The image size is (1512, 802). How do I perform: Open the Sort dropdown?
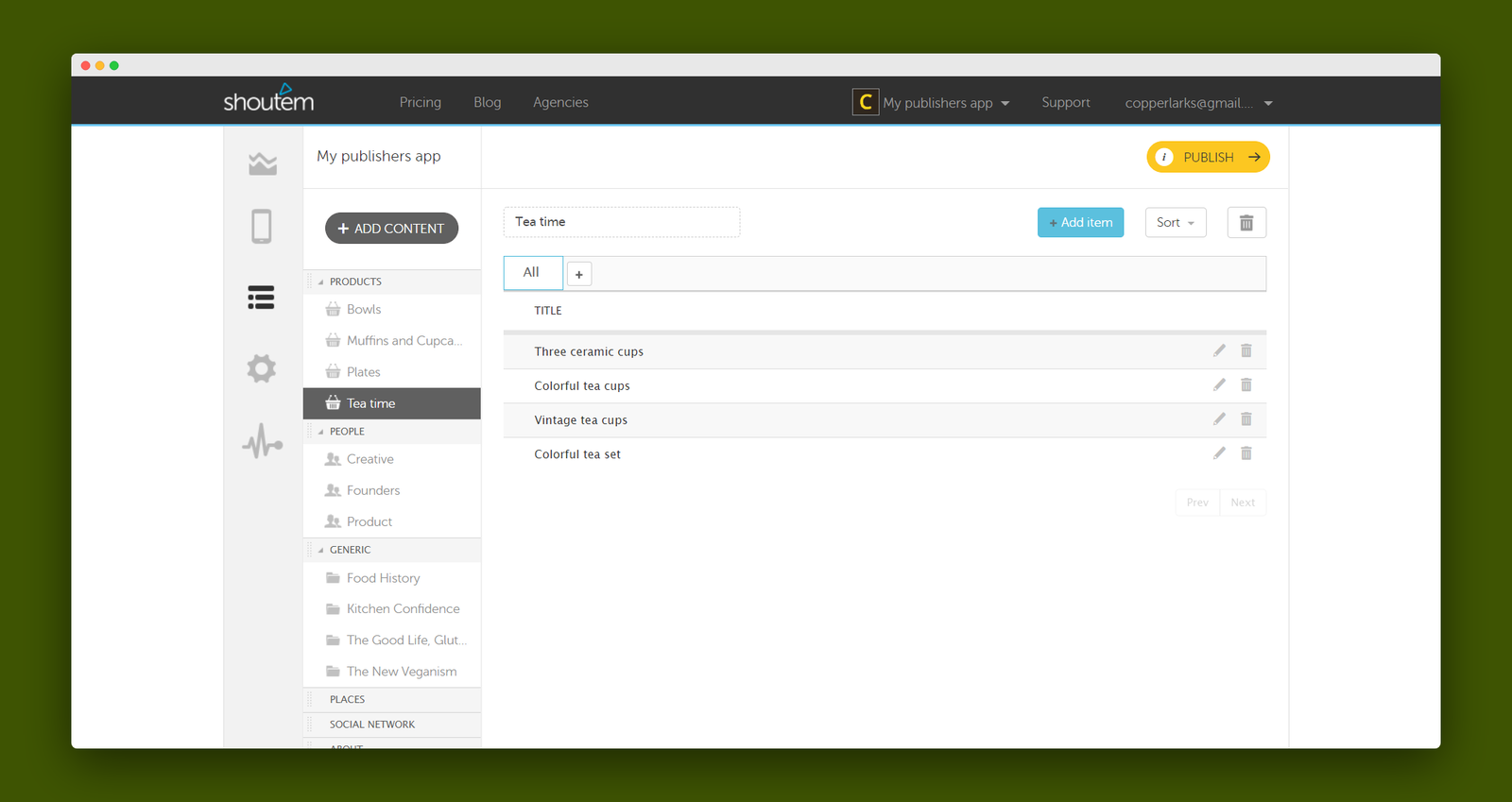pos(1176,223)
